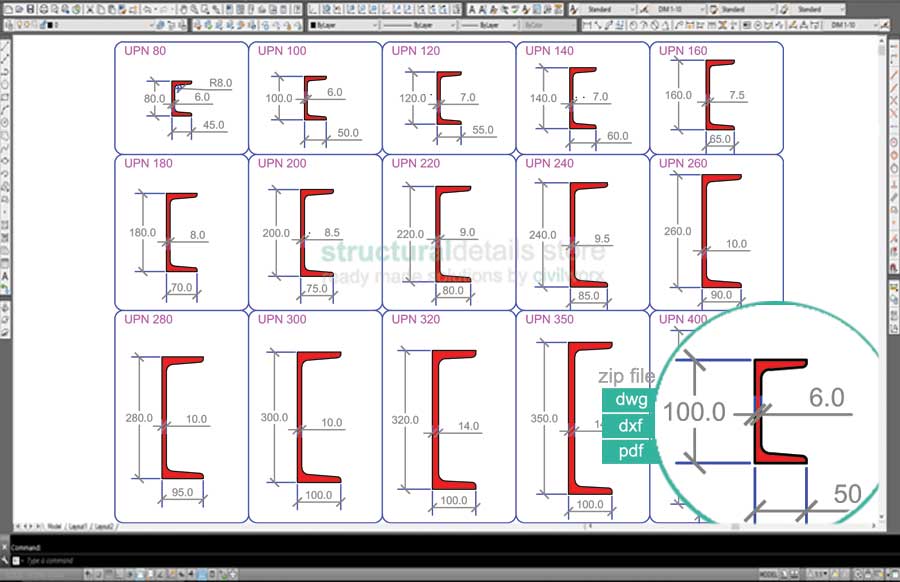The image size is (900, 582).
Task: Click the green dwg button
Action: pyautogui.click(x=630, y=400)
